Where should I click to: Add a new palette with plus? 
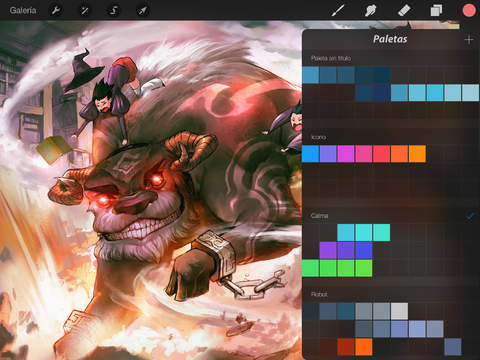coord(469,40)
